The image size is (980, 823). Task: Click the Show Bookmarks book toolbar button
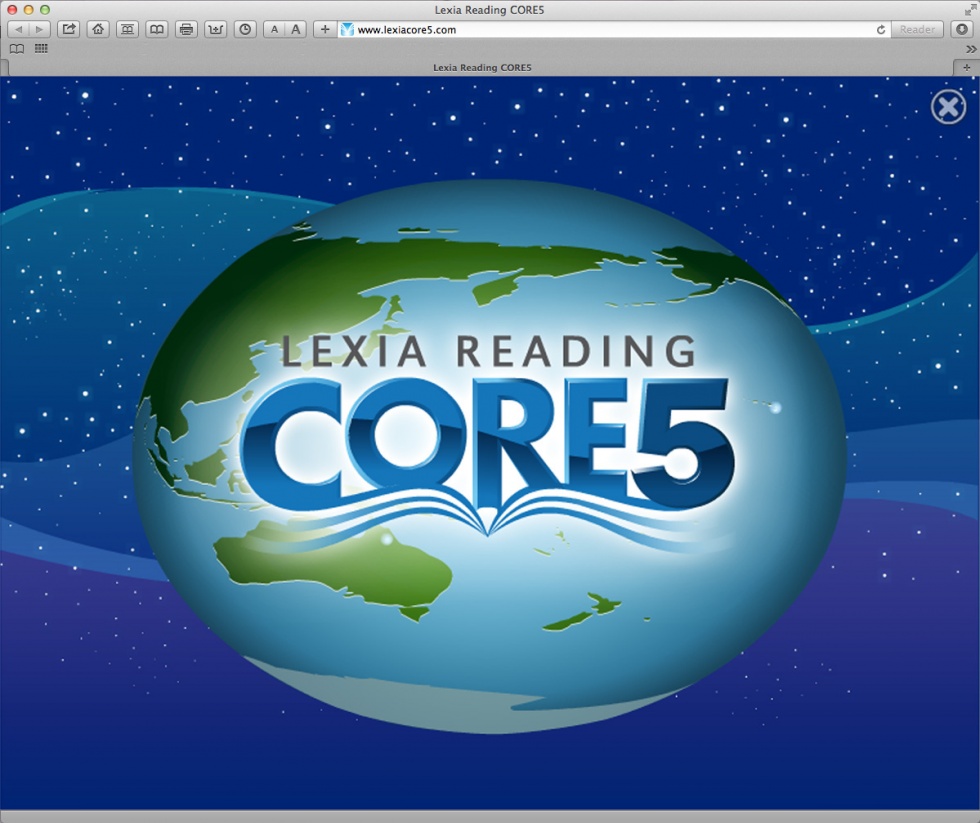(x=156, y=29)
